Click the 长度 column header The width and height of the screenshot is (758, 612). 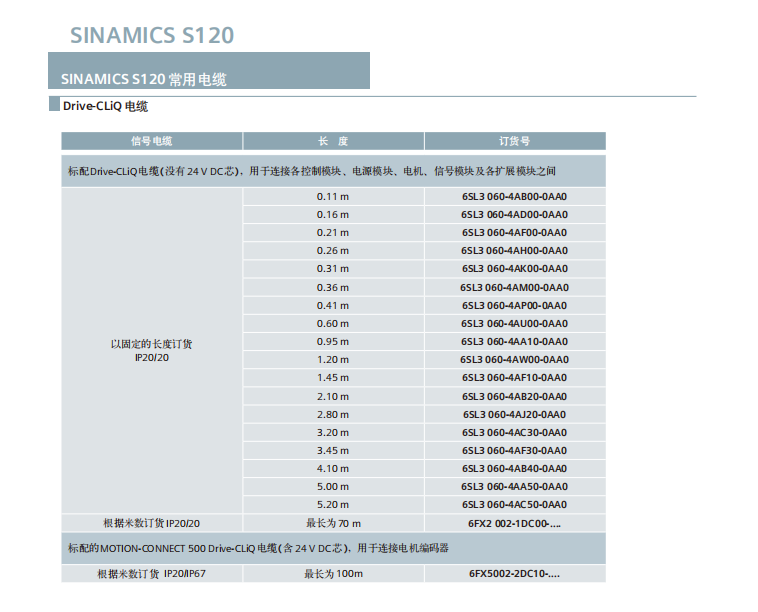click(334, 141)
